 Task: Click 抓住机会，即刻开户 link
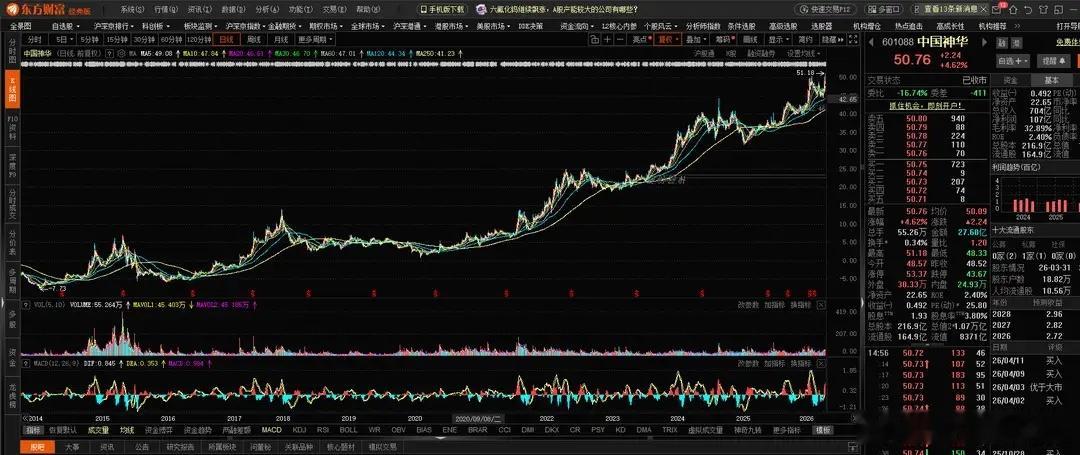tap(928, 105)
